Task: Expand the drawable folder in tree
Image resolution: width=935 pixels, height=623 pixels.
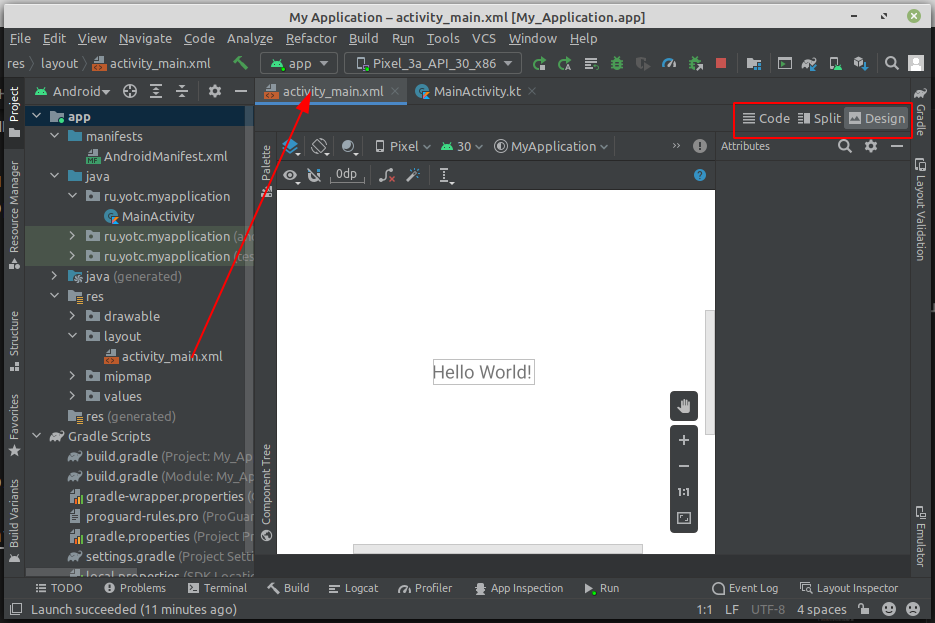Action: pos(72,316)
